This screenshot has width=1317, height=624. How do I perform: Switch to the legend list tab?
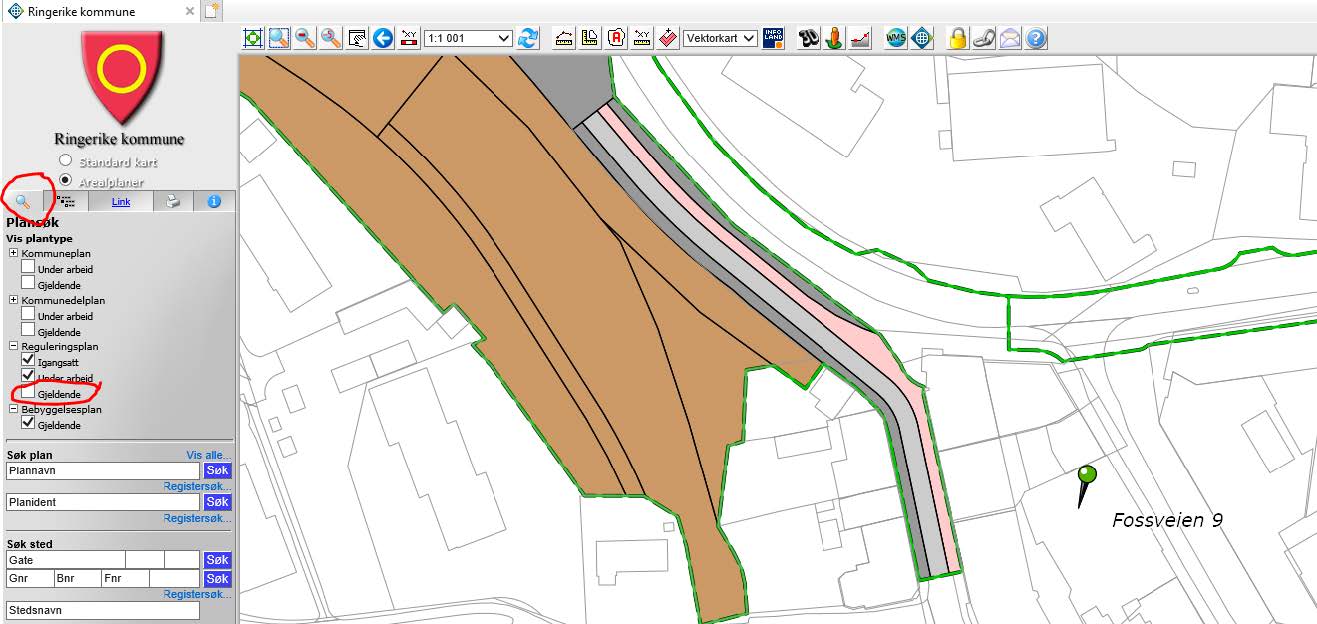66,201
